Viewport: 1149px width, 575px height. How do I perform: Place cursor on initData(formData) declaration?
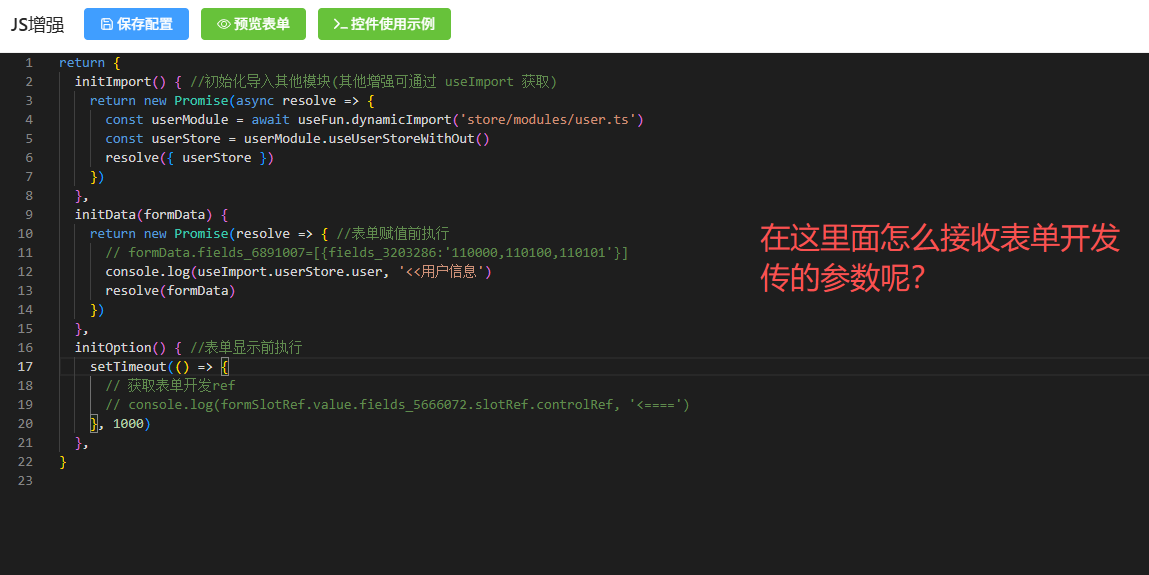coord(140,215)
